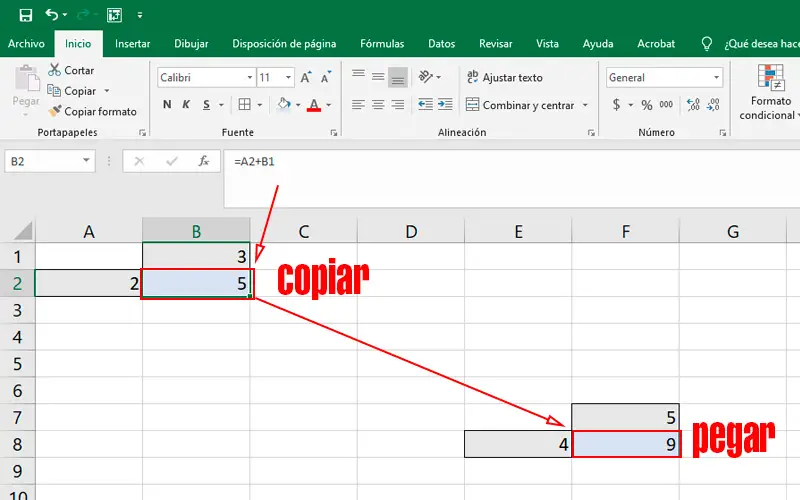This screenshot has width=800, height=500.
Task: Open the Archivo tab
Action: 26,44
